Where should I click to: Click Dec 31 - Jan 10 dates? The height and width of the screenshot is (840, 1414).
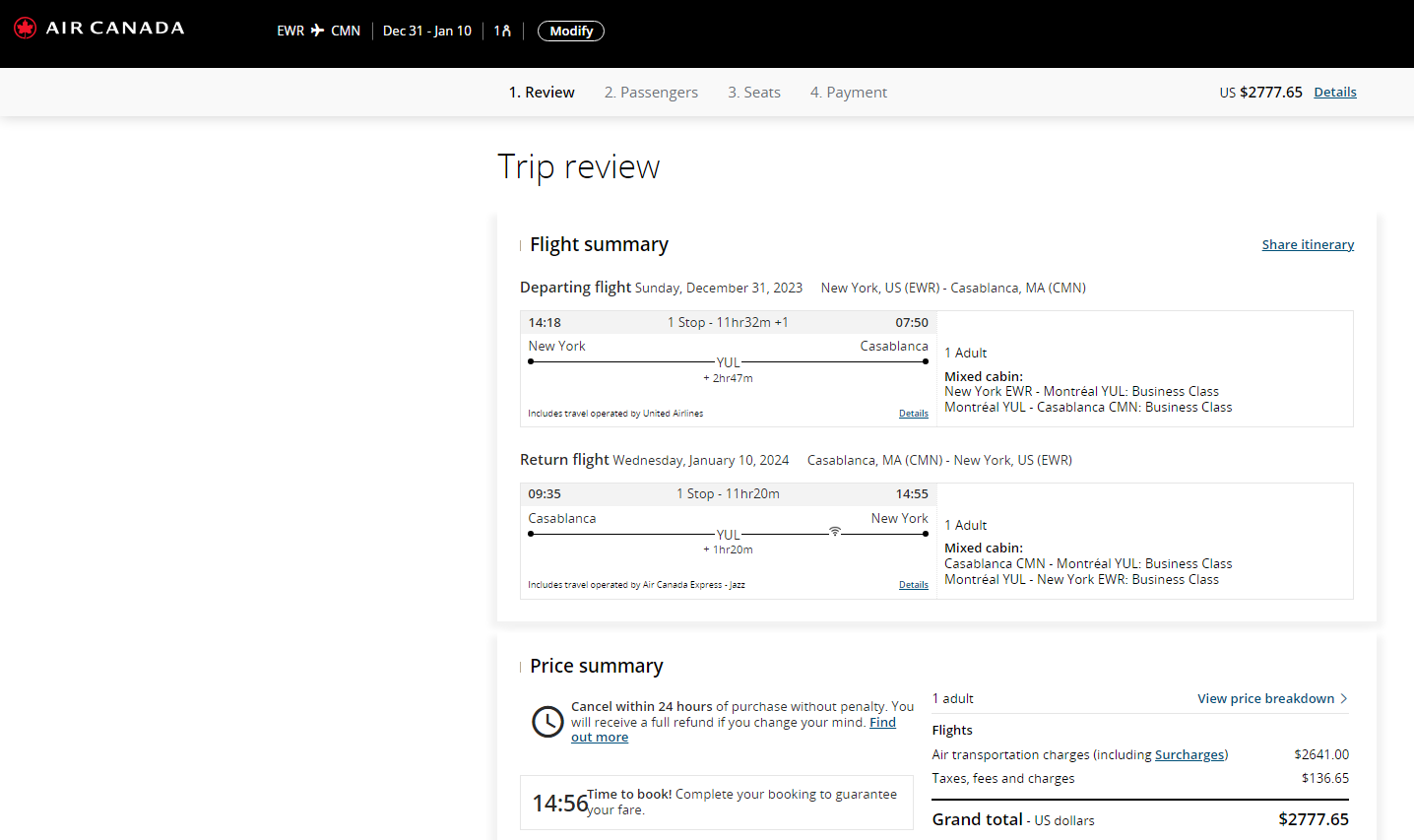click(427, 31)
